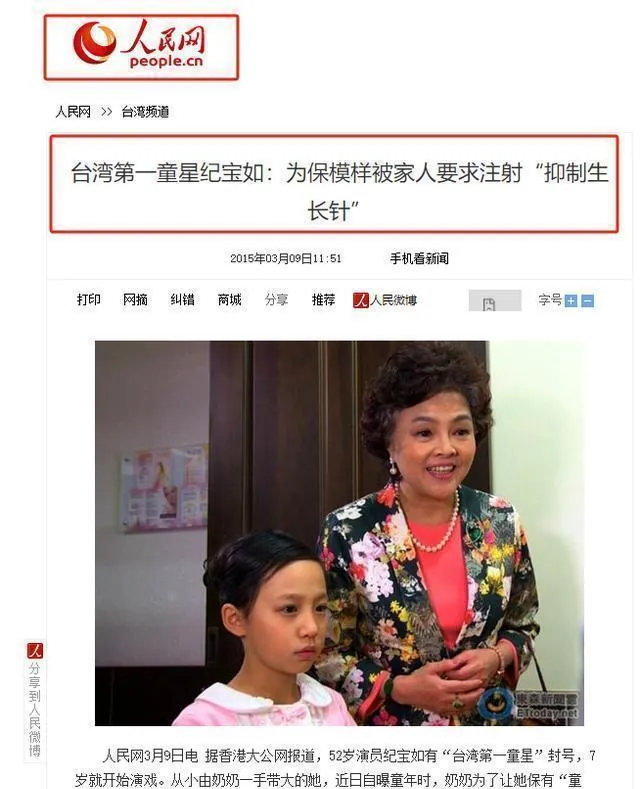This screenshot has width=640, height=789.
Task: Increase font size with plus icon
Action: [571, 301]
